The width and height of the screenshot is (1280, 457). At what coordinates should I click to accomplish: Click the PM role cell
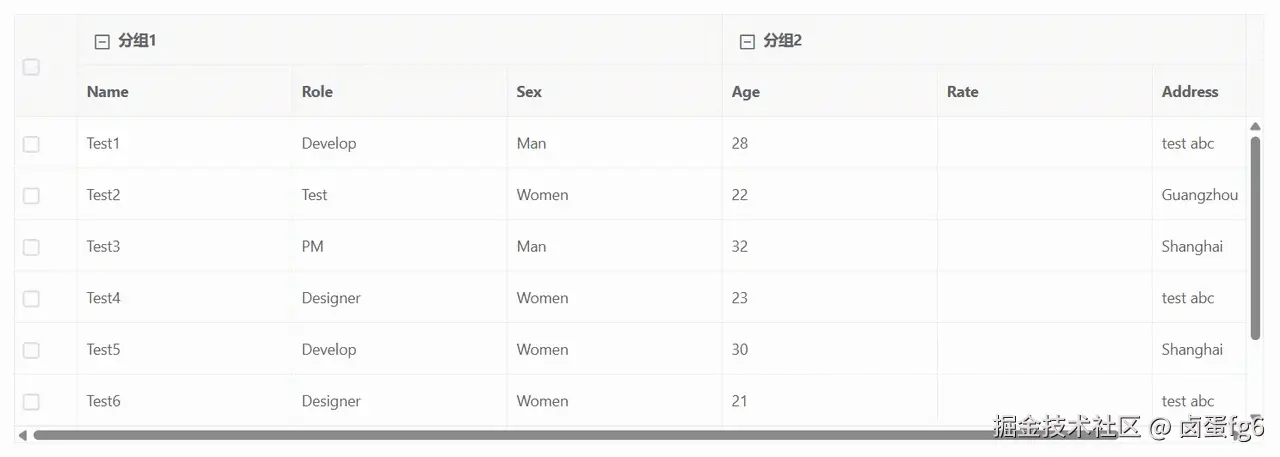coord(313,247)
